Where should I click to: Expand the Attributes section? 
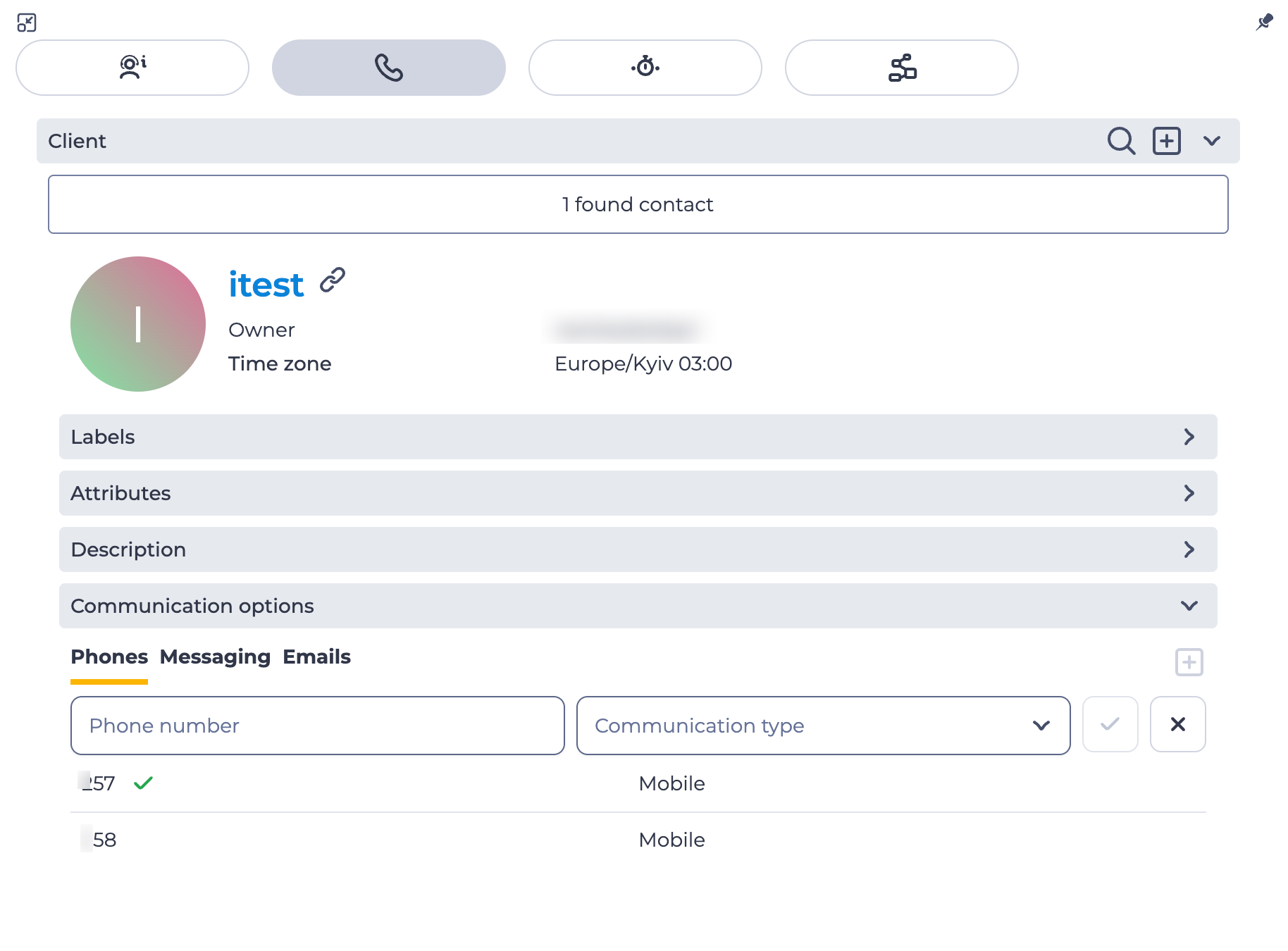click(638, 493)
